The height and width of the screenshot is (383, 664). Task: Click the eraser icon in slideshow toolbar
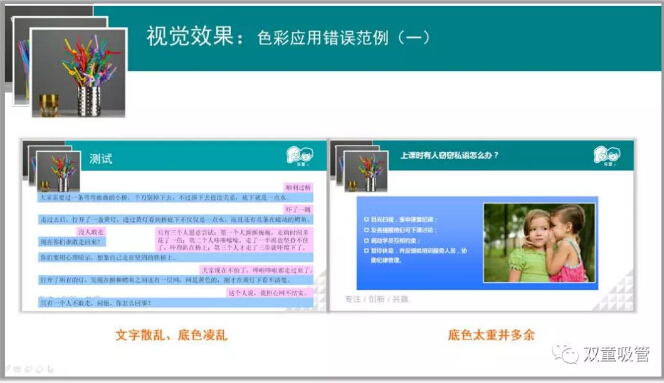point(39,369)
